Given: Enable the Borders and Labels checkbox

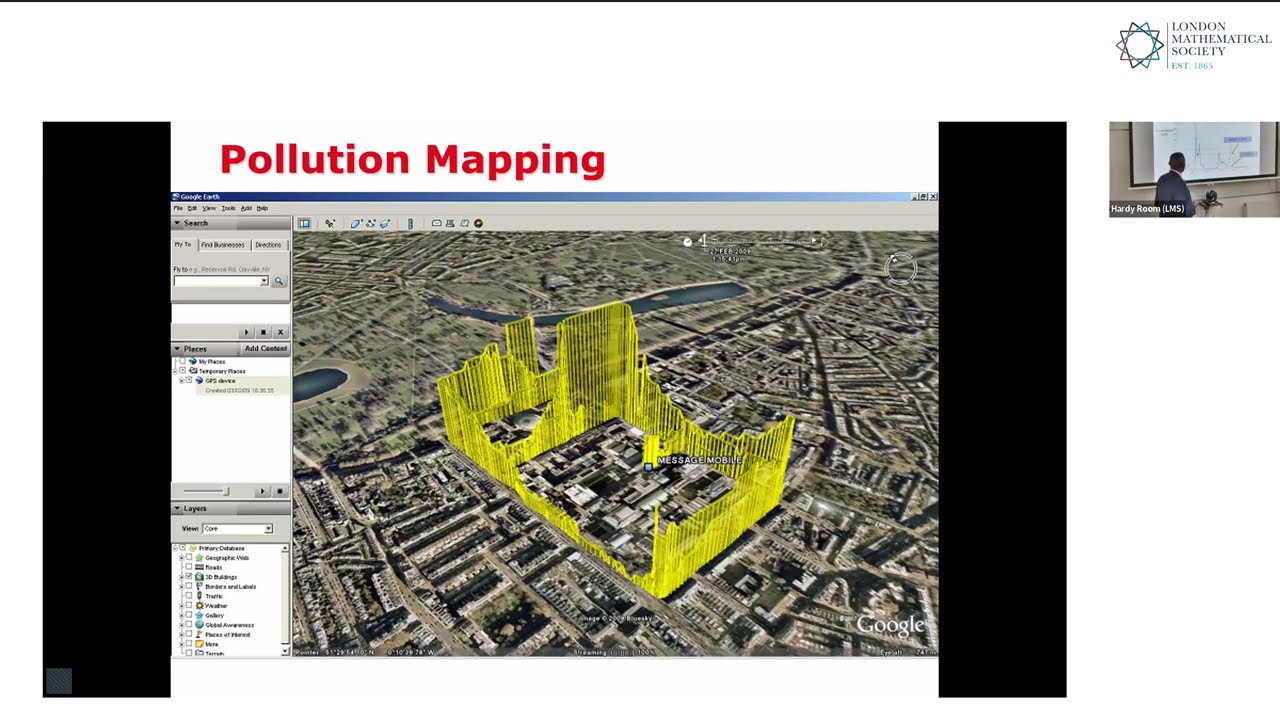Looking at the screenshot, I should click(x=189, y=586).
